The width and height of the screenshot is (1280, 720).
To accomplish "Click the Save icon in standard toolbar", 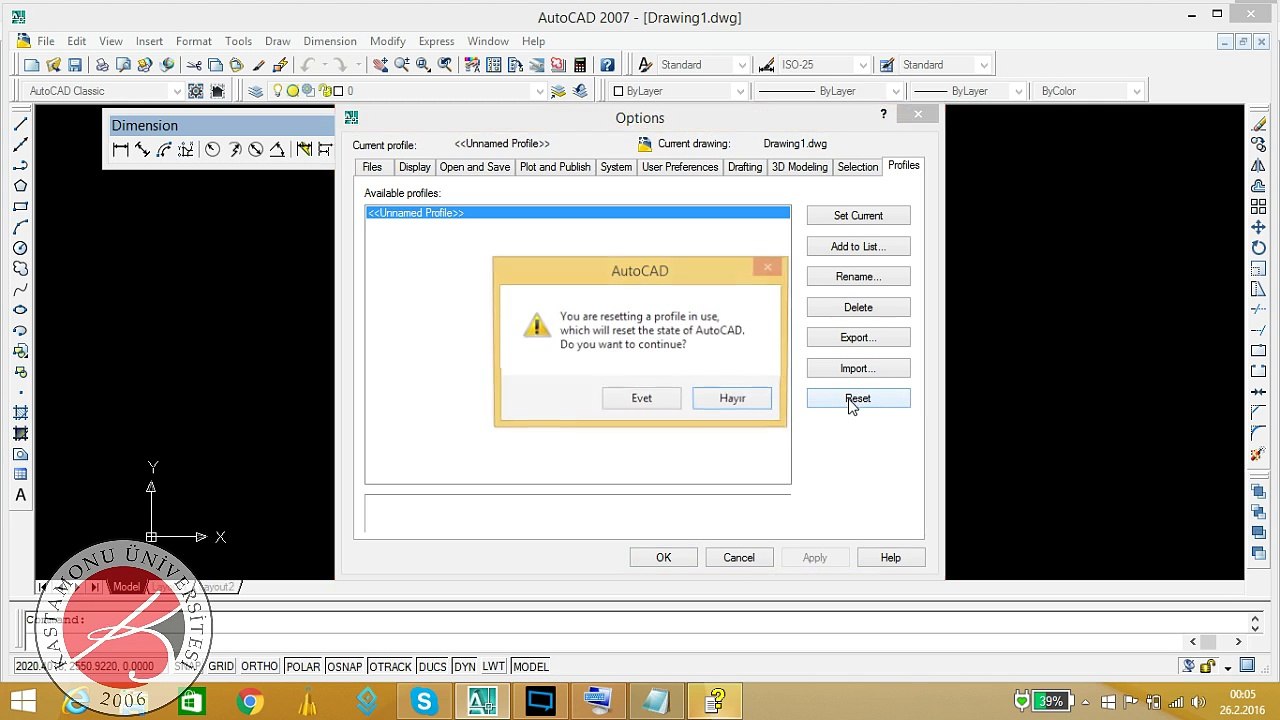I will click(75, 65).
